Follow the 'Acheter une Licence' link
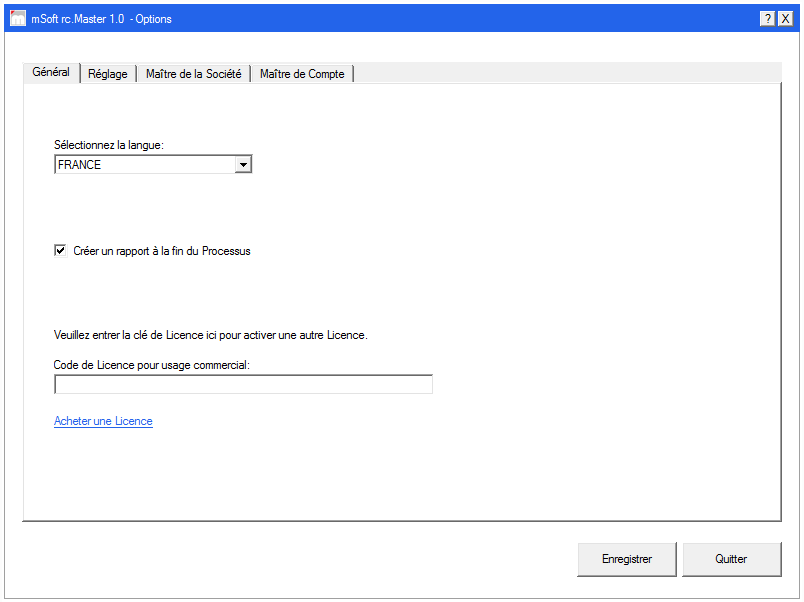This screenshot has width=804, height=602. (103, 421)
